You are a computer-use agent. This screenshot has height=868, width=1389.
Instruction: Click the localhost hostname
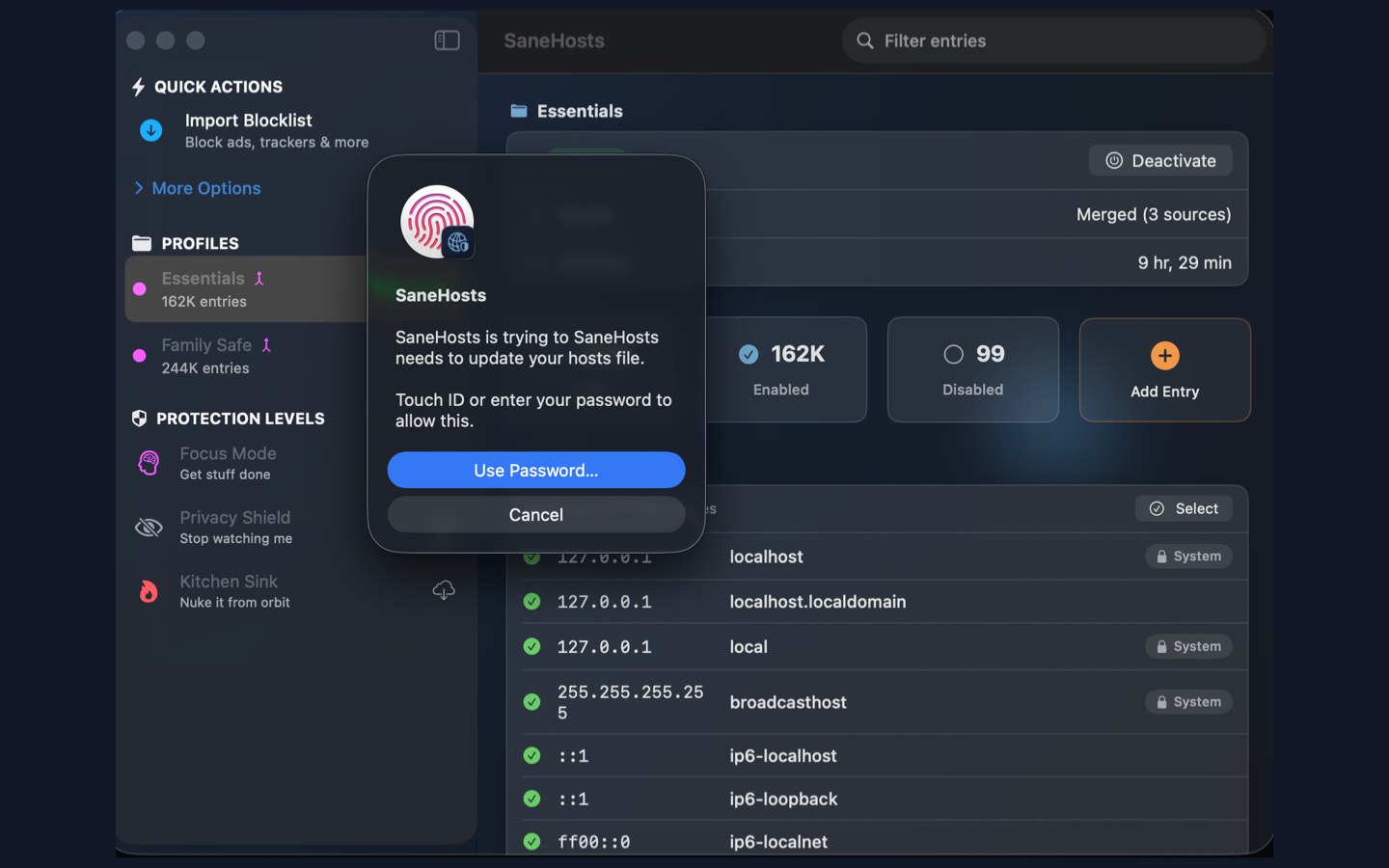coord(766,556)
